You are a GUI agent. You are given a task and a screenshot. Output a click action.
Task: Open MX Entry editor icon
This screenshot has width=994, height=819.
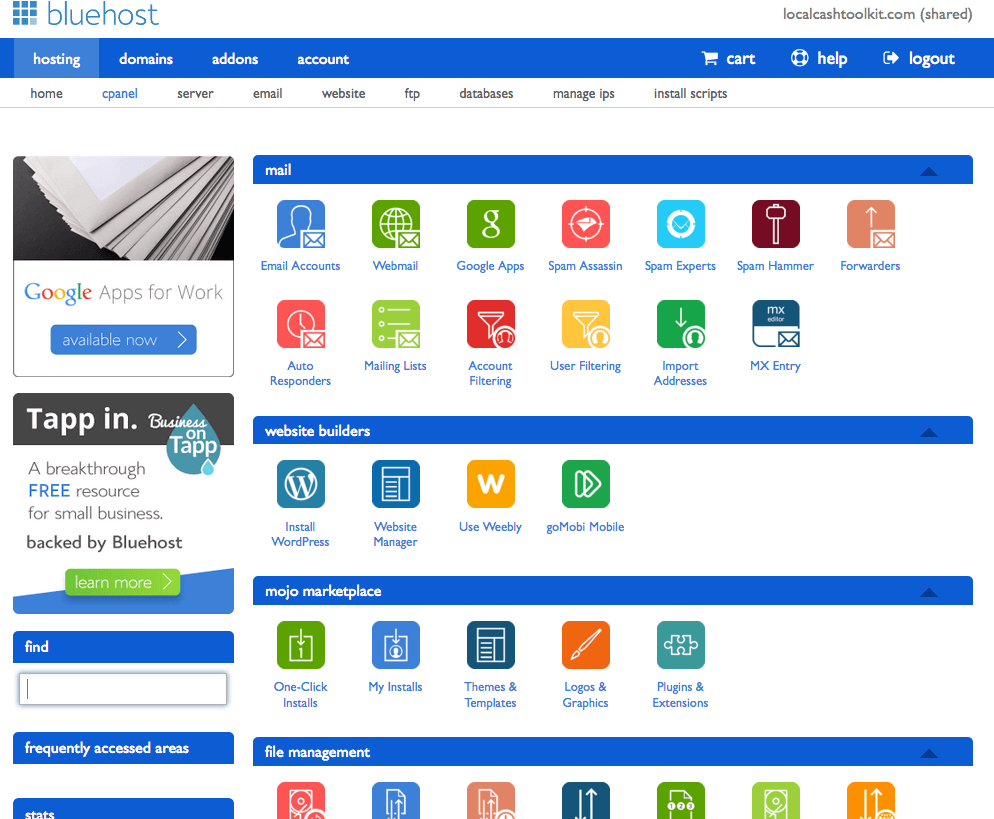click(776, 324)
